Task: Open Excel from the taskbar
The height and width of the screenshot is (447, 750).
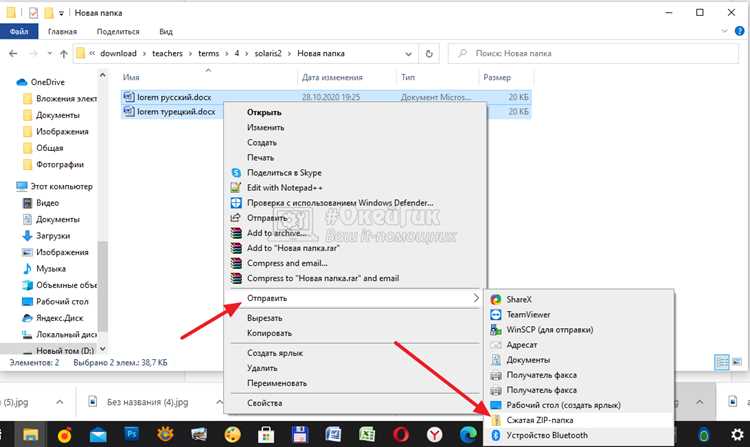Action: [367, 434]
